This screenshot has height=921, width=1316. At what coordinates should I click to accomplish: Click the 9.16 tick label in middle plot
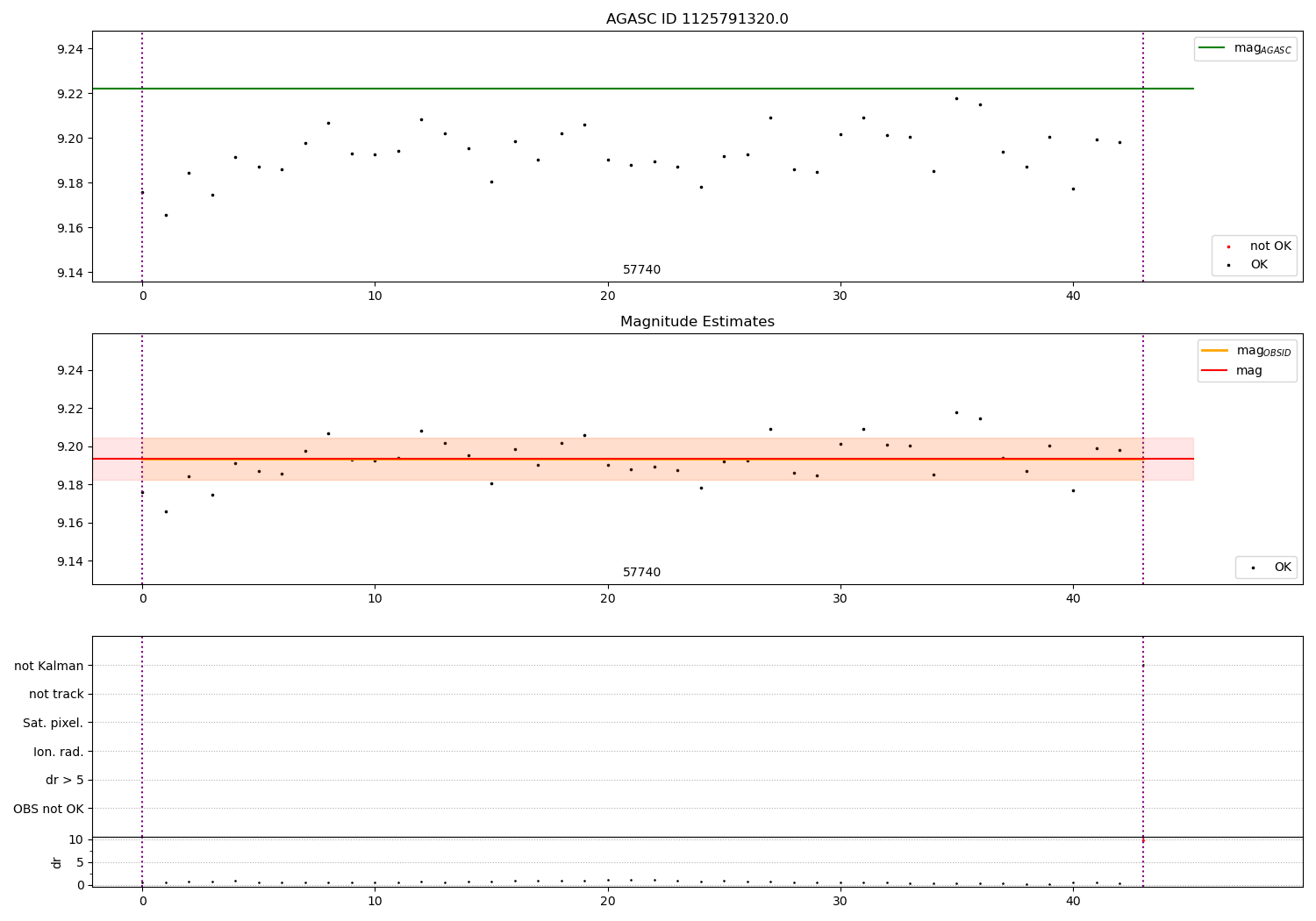coord(70,524)
